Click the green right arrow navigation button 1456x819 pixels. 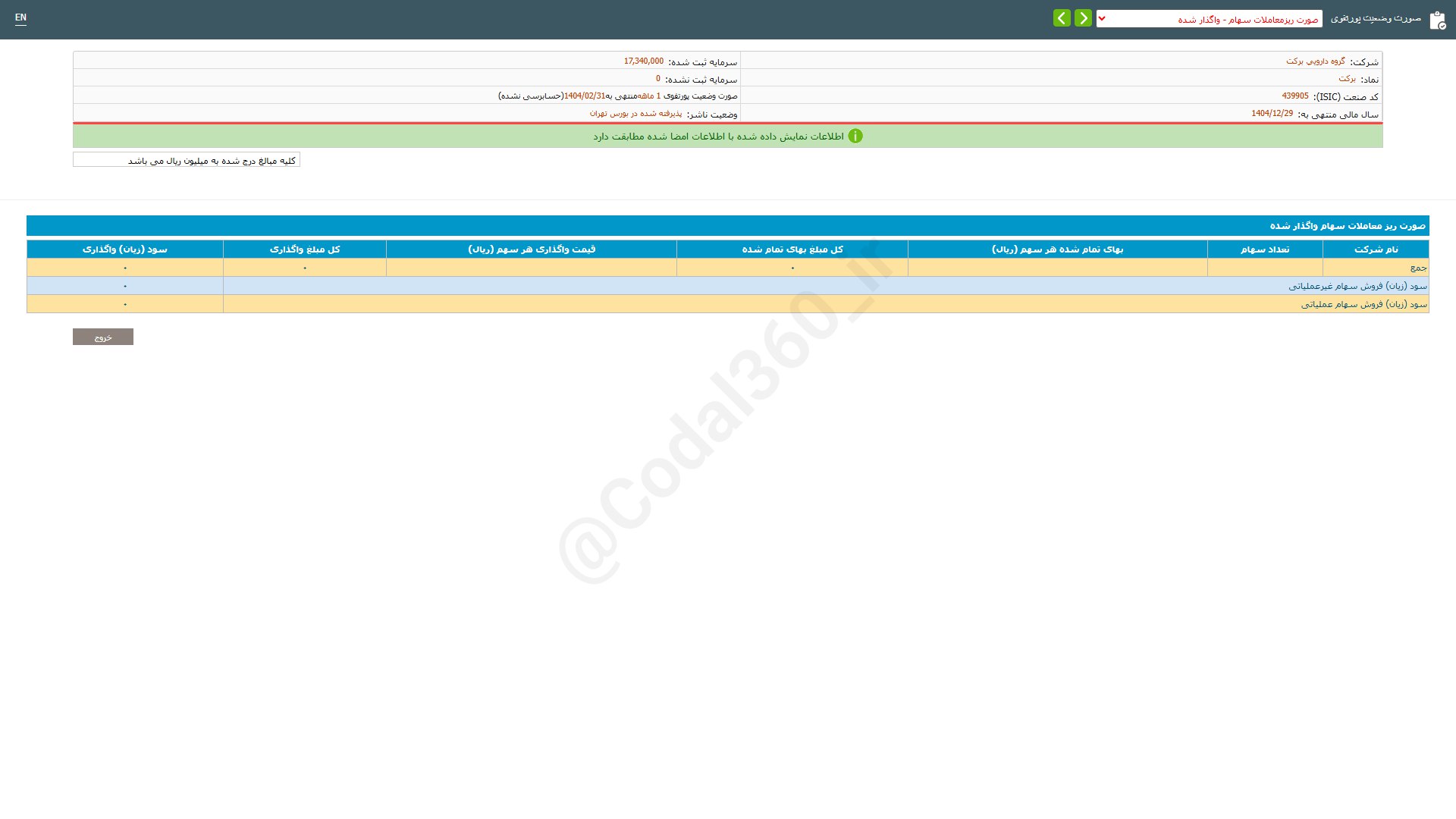pos(1083,18)
